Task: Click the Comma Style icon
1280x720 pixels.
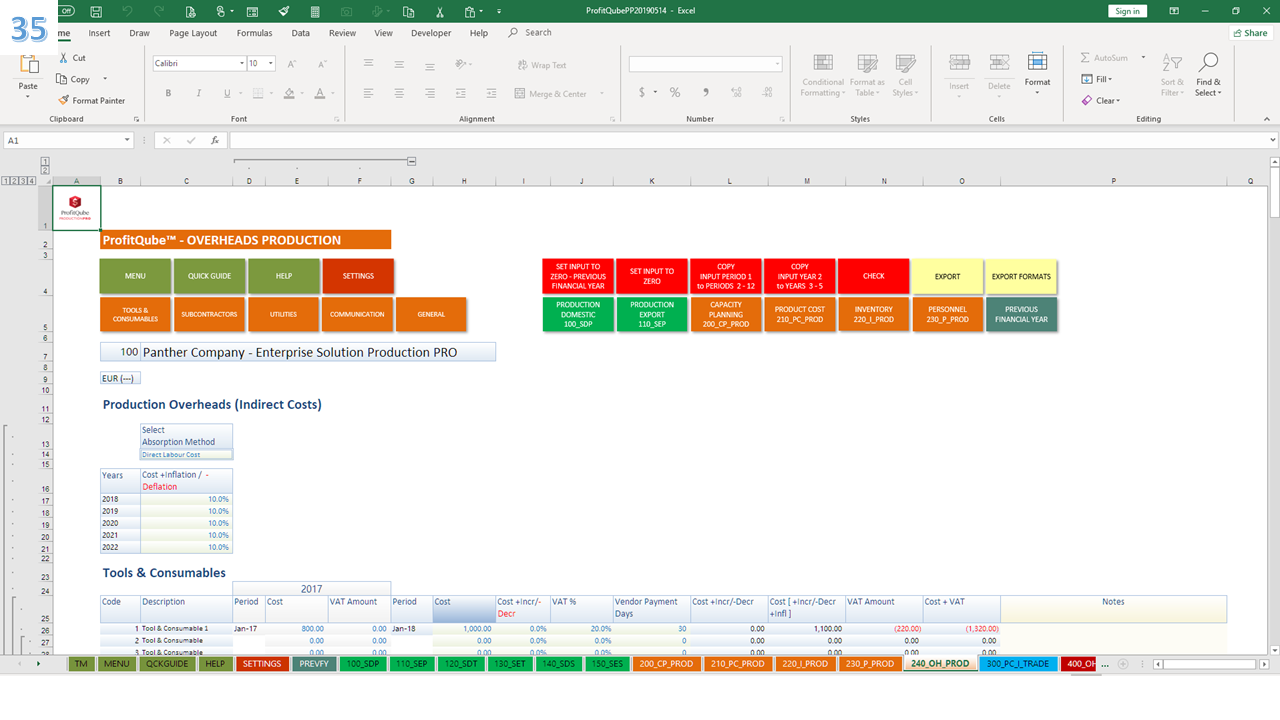Action: 705,92
